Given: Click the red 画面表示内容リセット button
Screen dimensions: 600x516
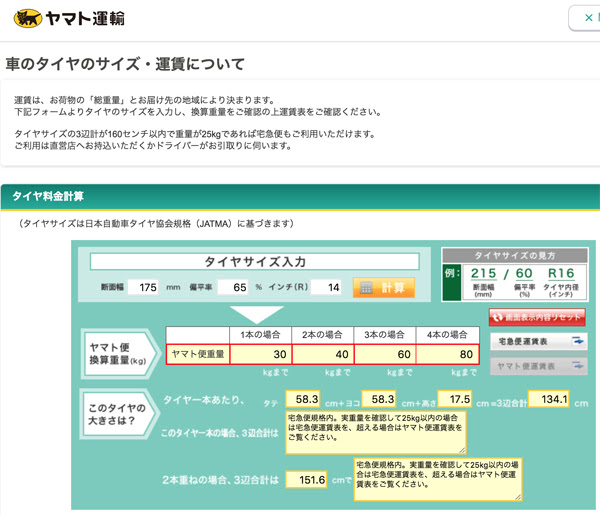Looking at the screenshot, I should pos(537,317).
